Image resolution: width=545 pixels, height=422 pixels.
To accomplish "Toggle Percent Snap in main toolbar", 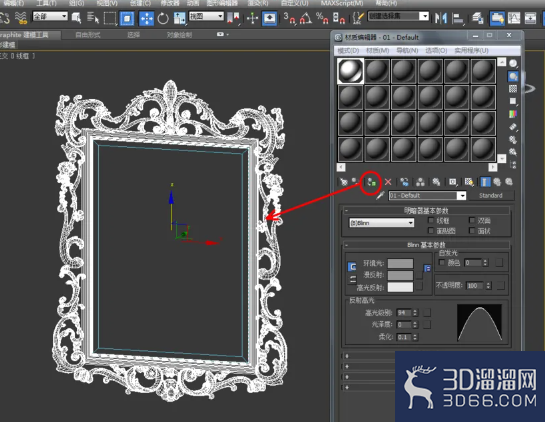I will click(322, 18).
